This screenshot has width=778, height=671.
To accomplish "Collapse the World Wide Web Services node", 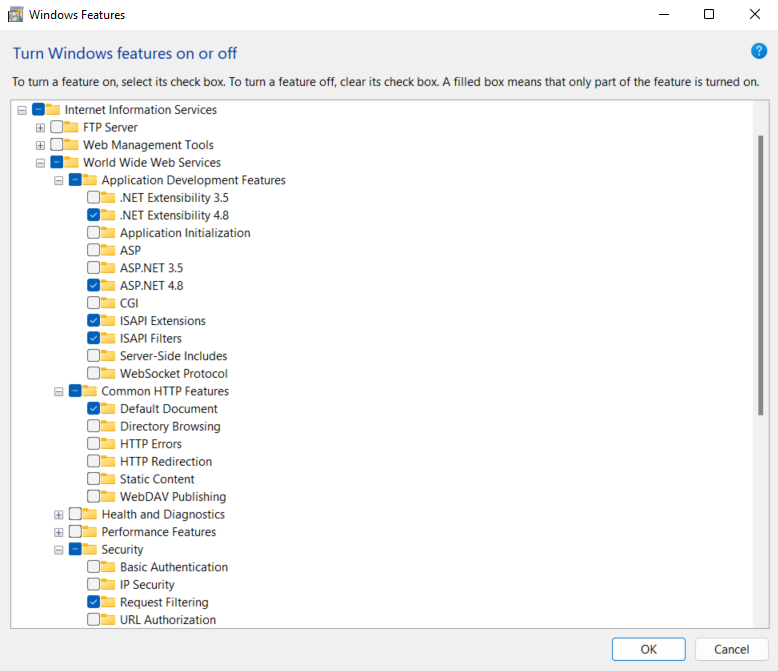I will click(40, 163).
